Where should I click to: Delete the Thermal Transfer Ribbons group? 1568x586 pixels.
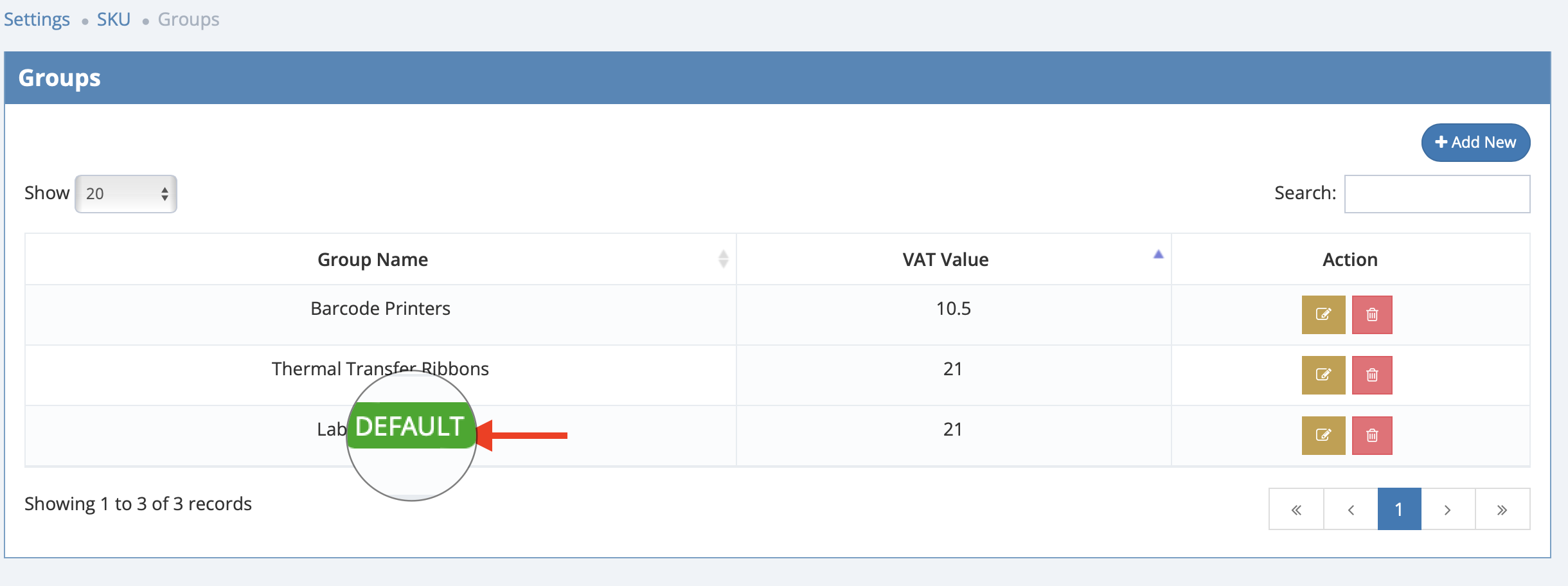(1372, 375)
